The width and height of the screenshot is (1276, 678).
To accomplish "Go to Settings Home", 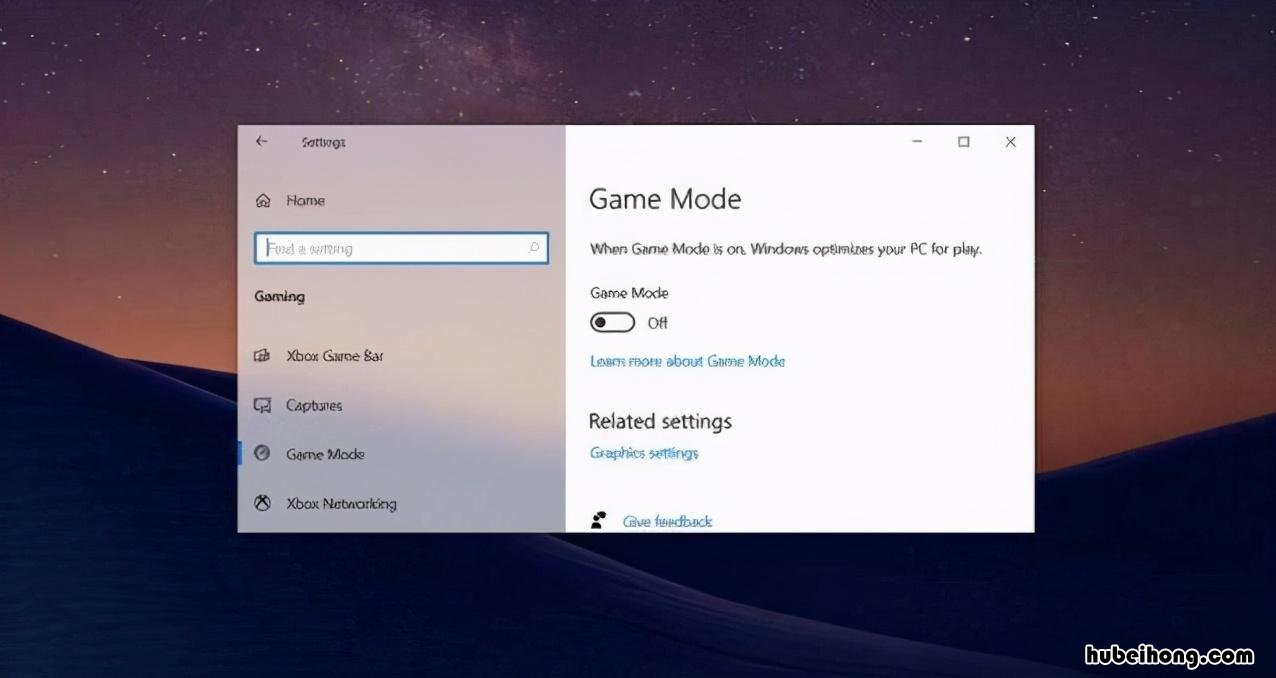I will tap(305, 201).
